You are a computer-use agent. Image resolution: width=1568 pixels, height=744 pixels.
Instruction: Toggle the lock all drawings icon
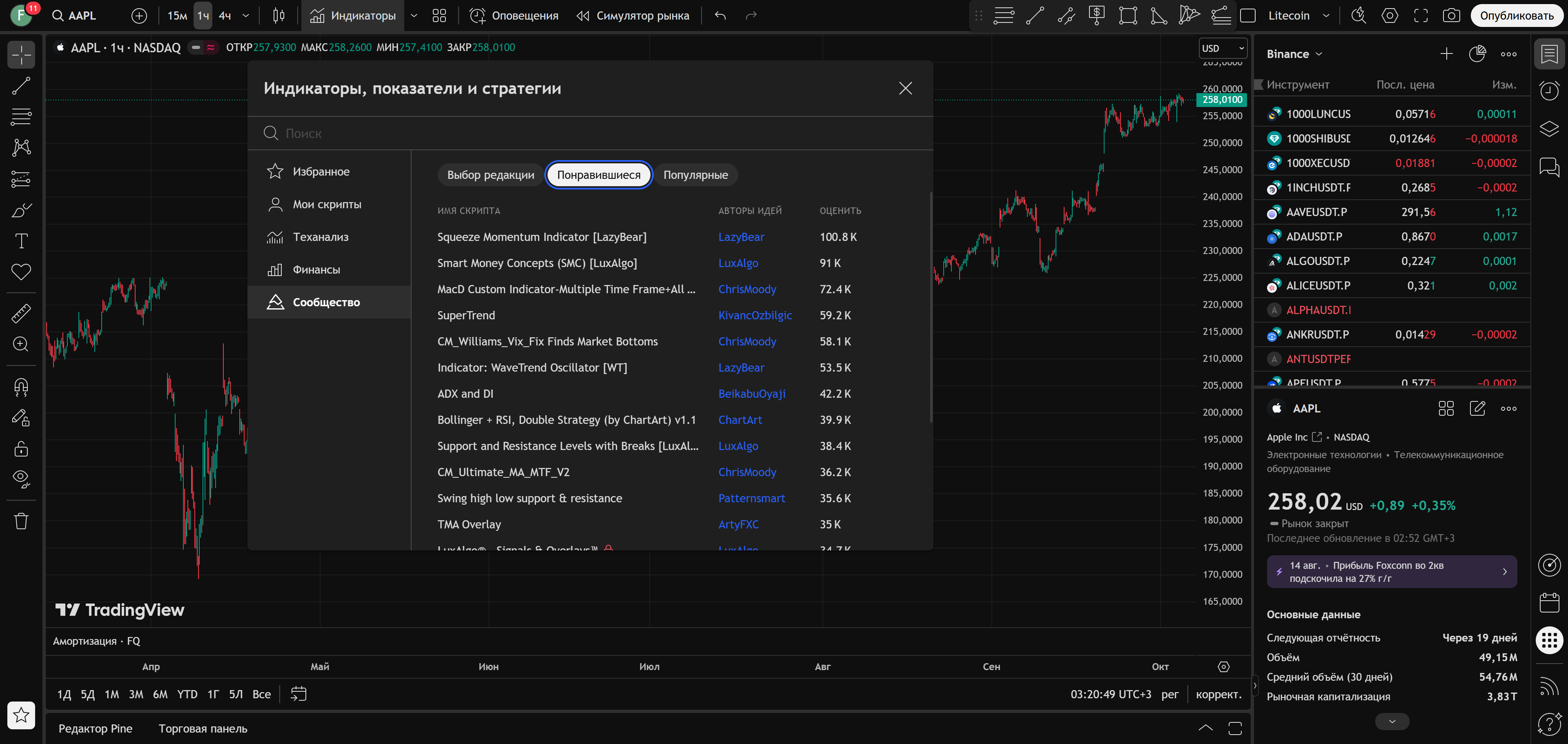(x=21, y=449)
